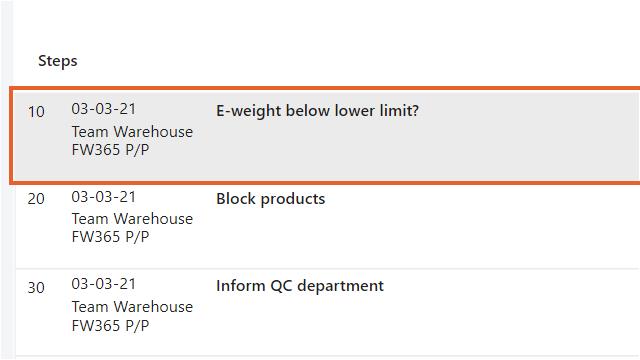Select the 03-03-21 date of step 20

click(103, 197)
